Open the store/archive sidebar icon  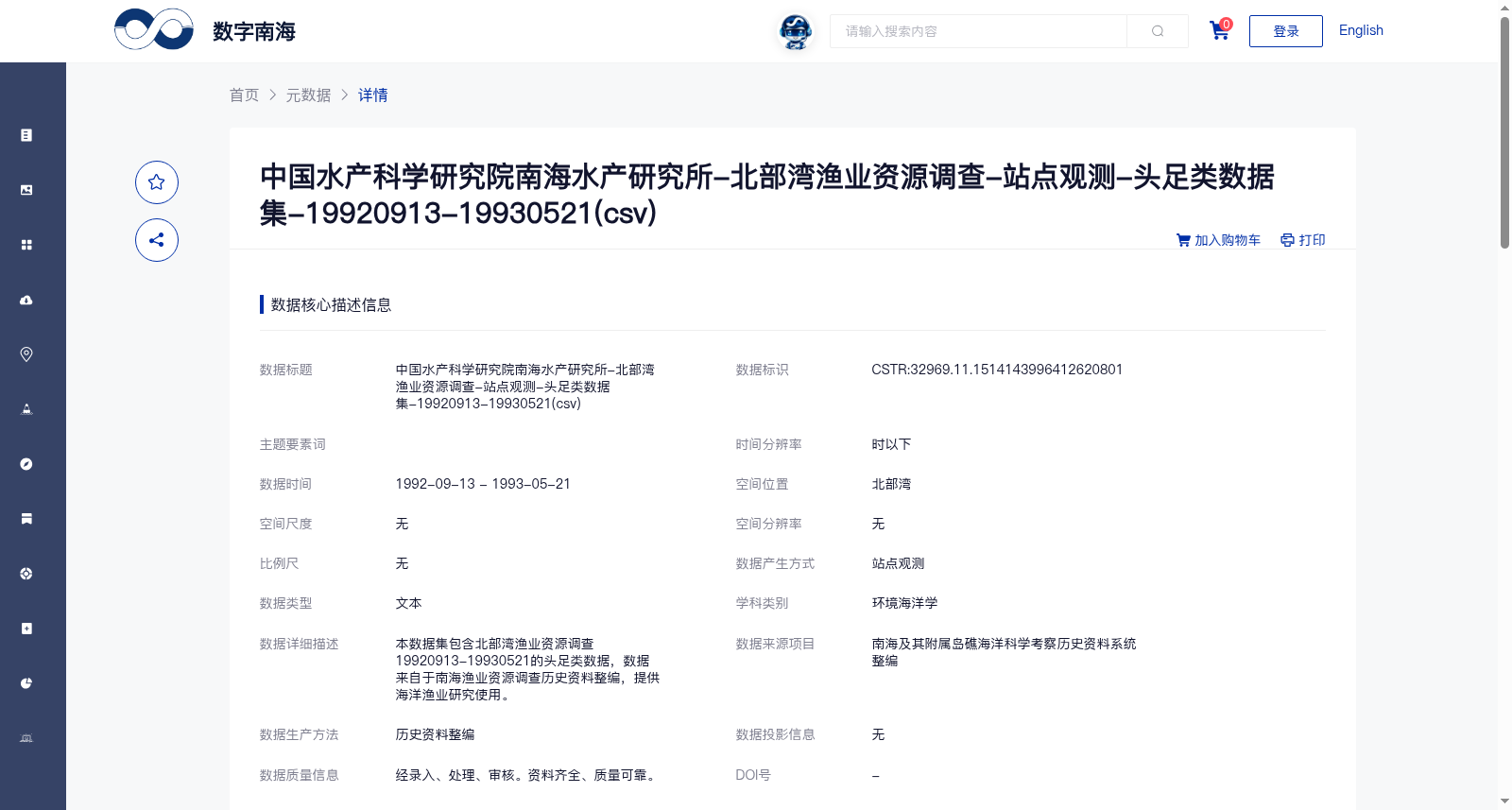click(x=26, y=519)
